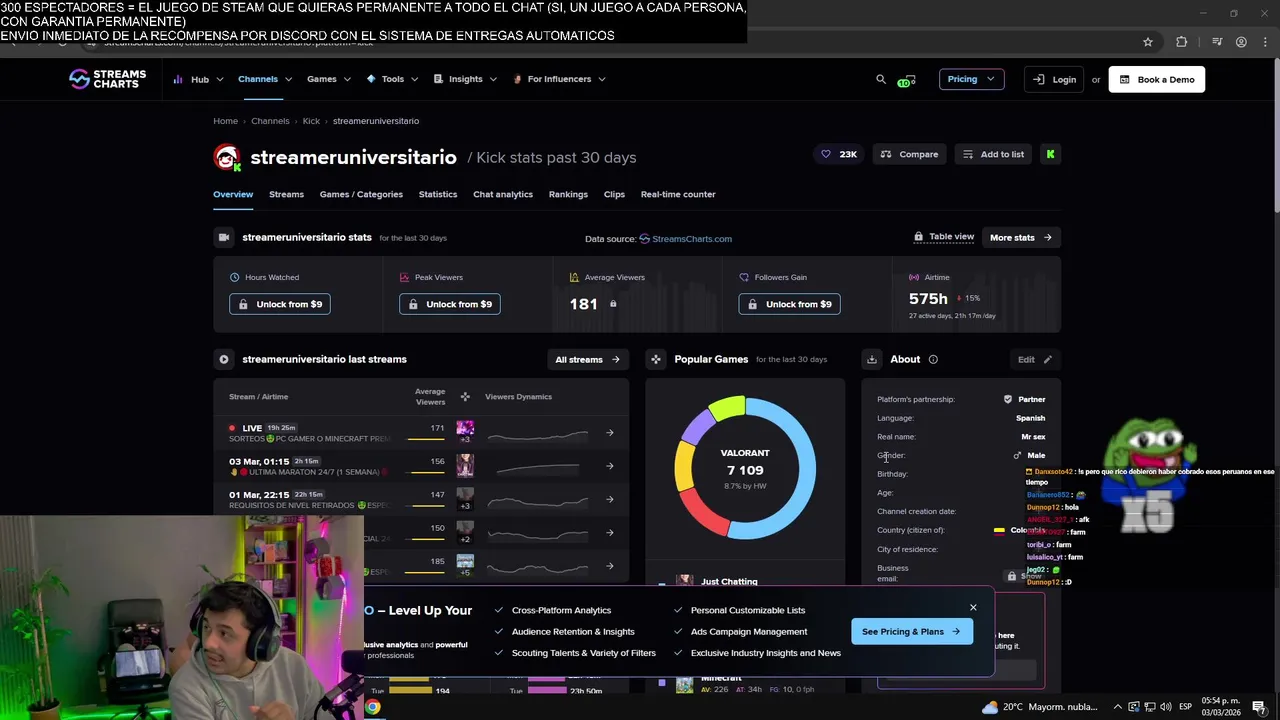Viewport: 1280px width, 720px height.
Task: Open the Games / Categories tab
Action: (361, 194)
